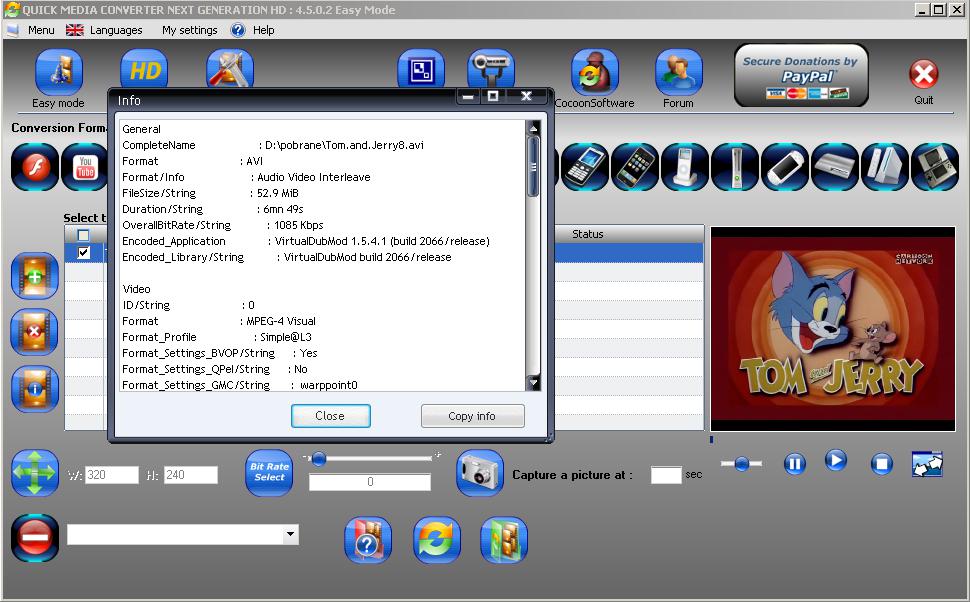Viewport: 970px width, 602px height.
Task: Click the capture time seconds field
Action: click(666, 475)
